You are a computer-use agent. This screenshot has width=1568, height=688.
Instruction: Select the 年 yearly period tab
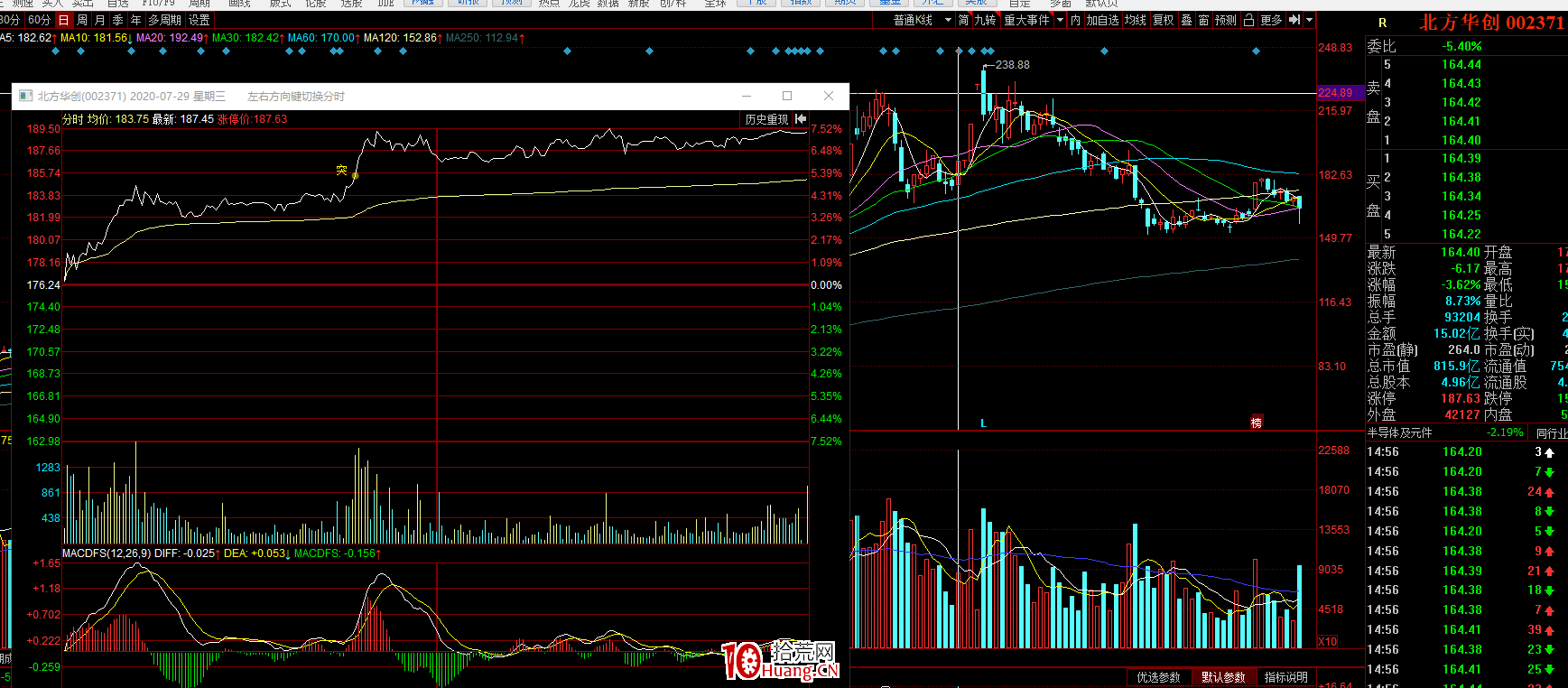[136, 20]
